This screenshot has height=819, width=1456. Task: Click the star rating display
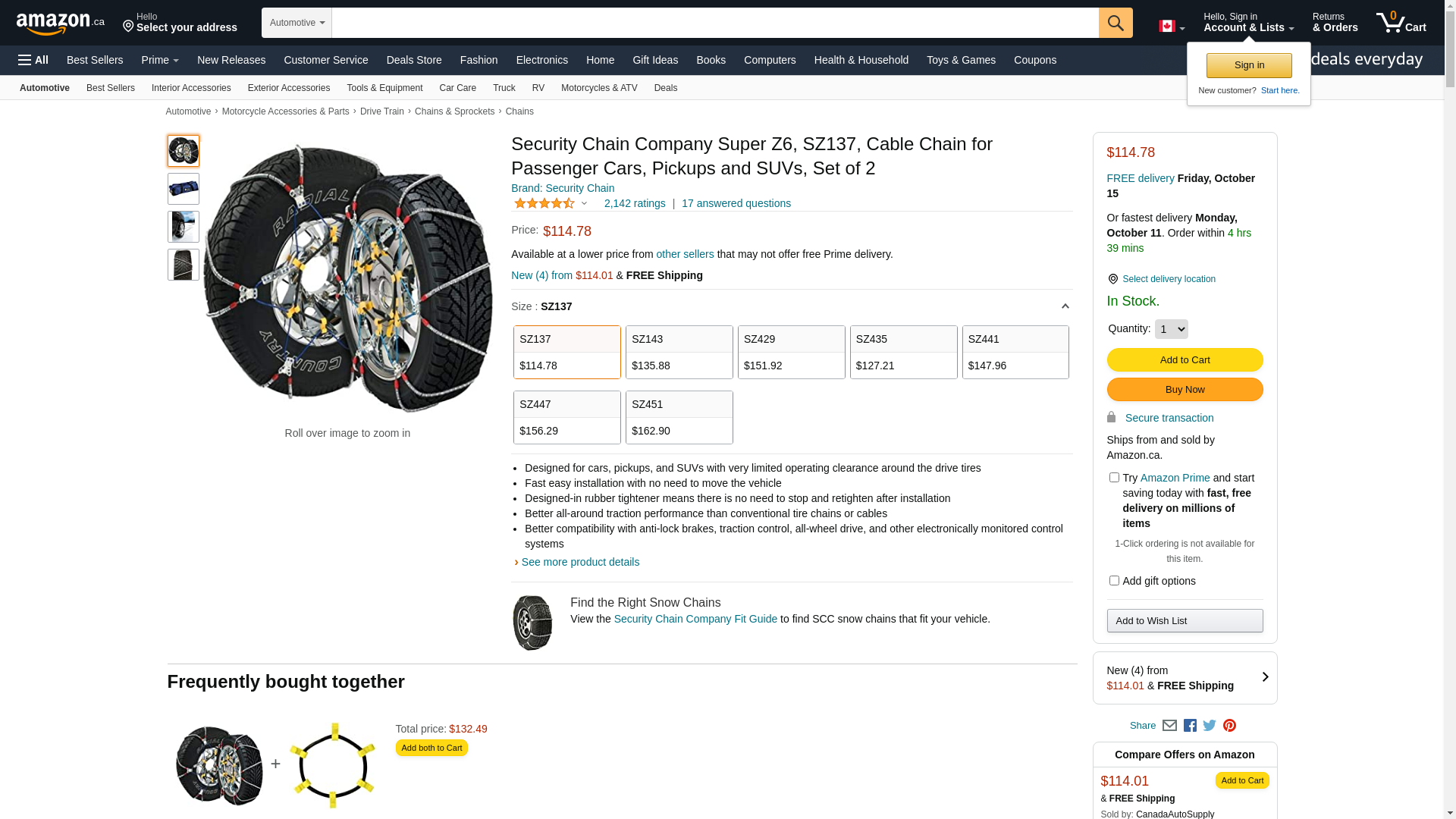[544, 203]
